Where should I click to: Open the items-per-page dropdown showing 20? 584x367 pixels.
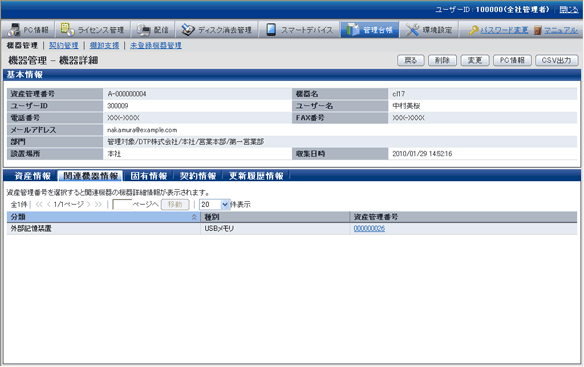pyautogui.click(x=215, y=204)
